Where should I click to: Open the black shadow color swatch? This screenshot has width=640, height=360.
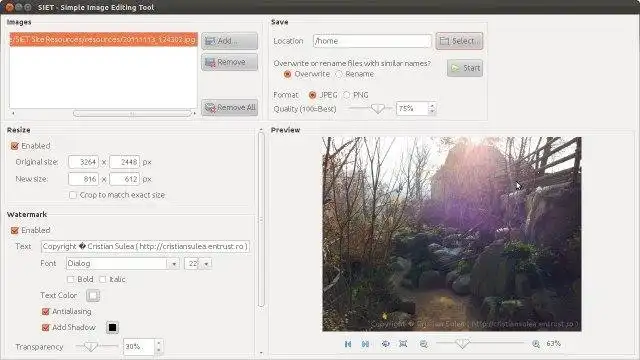112,328
